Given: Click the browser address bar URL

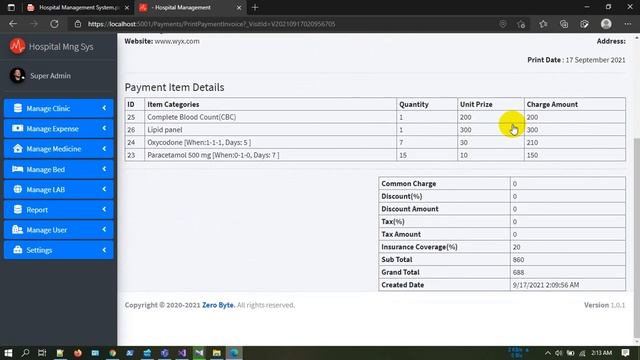Looking at the screenshot, I should (211, 24).
